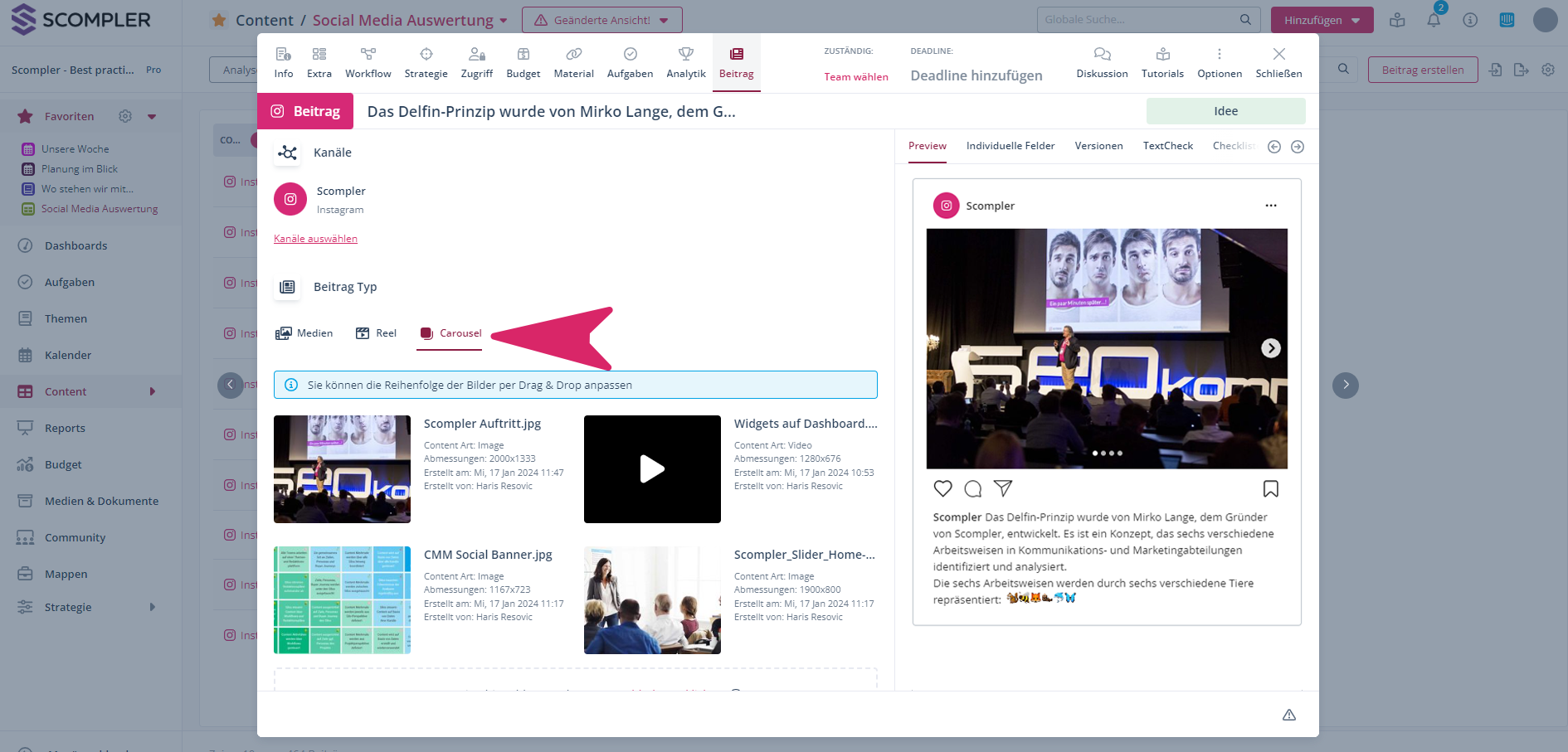Image resolution: width=1568 pixels, height=752 pixels.
Task: Click the Tutorials icon
Action: [1162, 55]
